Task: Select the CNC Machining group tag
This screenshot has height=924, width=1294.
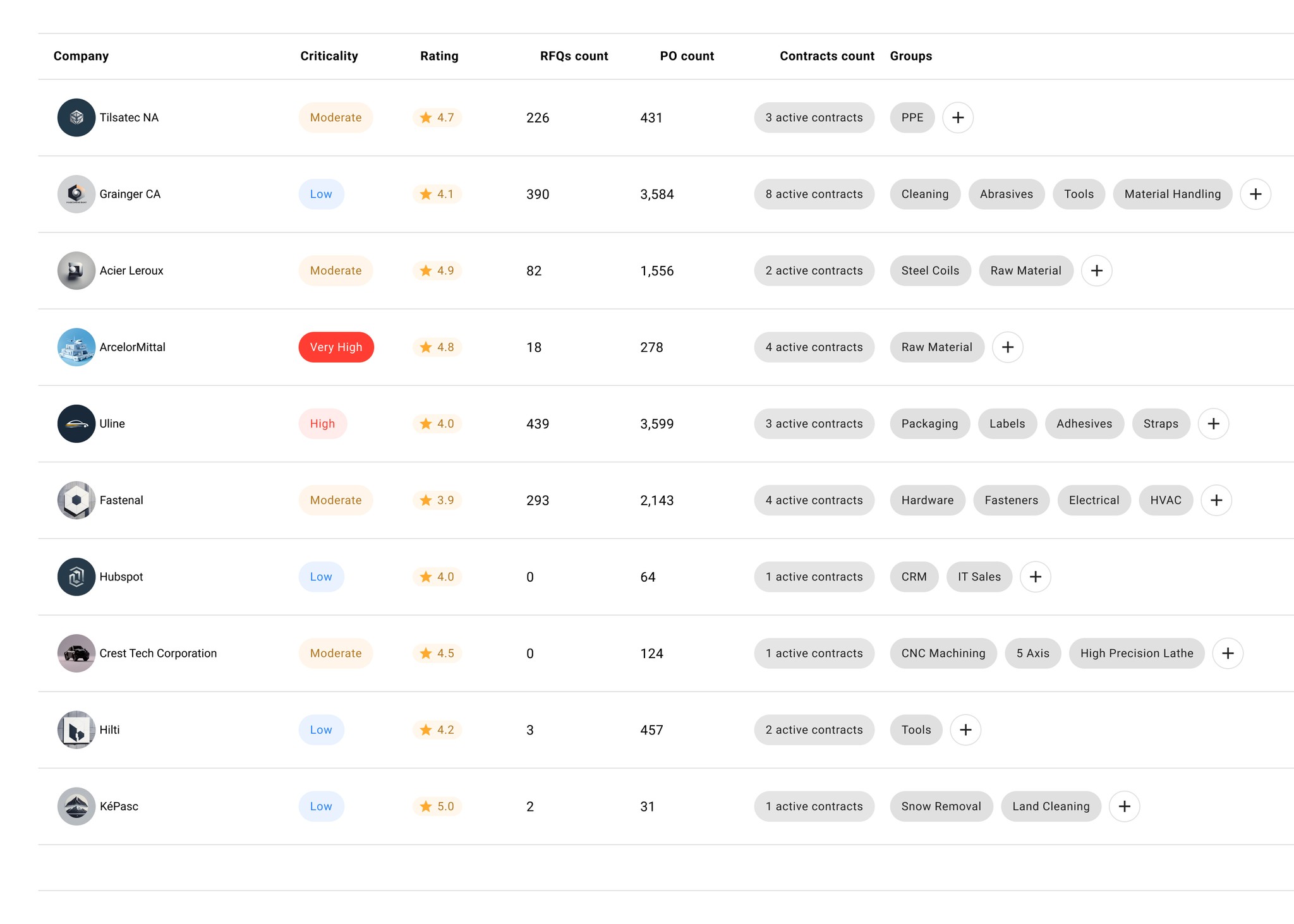Action: point(943,653)
